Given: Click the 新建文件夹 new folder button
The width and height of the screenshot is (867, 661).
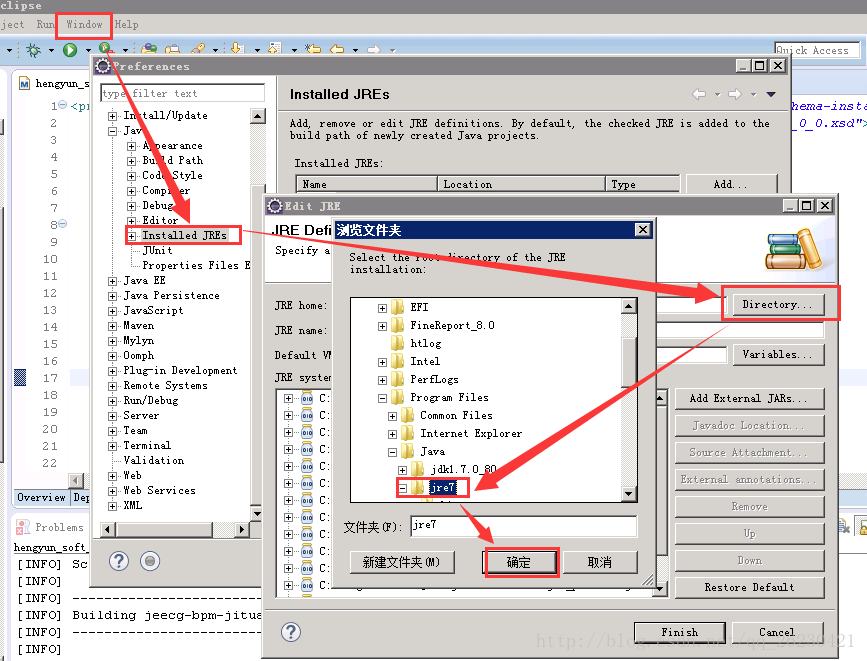Looking at the screenshot, I should pyautogui.click(x=401, y=562).
